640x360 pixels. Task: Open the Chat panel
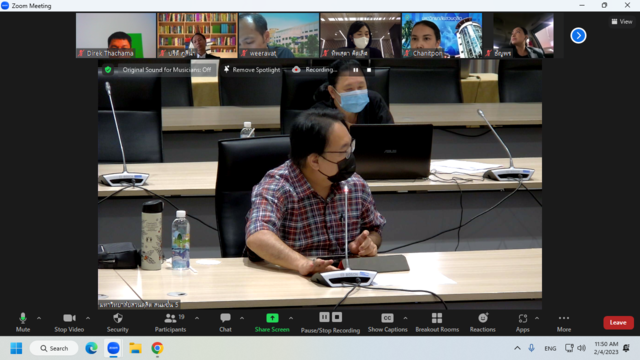tap(225, 322)
